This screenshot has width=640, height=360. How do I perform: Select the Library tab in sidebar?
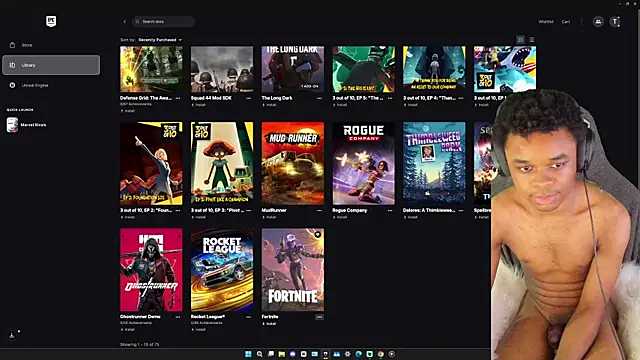[51, 65]
